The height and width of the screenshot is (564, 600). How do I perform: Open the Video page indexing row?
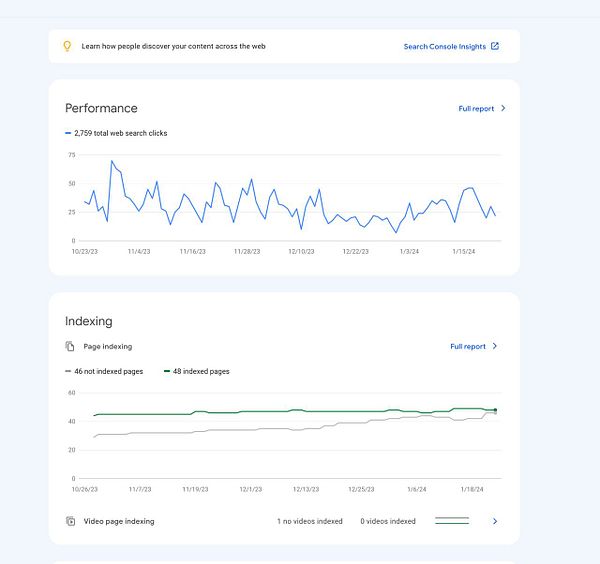coord(118,521)
